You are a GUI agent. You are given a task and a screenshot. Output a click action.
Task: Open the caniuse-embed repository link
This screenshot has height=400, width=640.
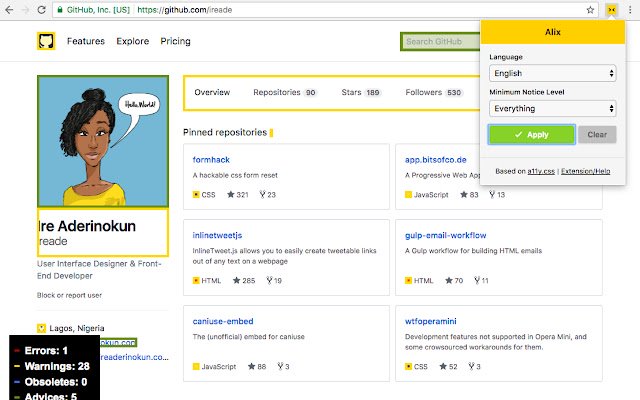pos(223,321)
